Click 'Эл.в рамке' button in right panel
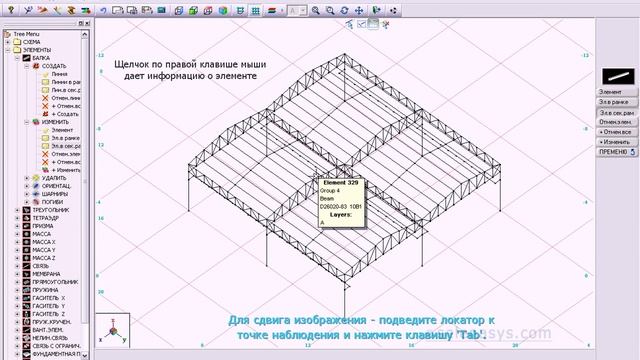 (616, 102)
